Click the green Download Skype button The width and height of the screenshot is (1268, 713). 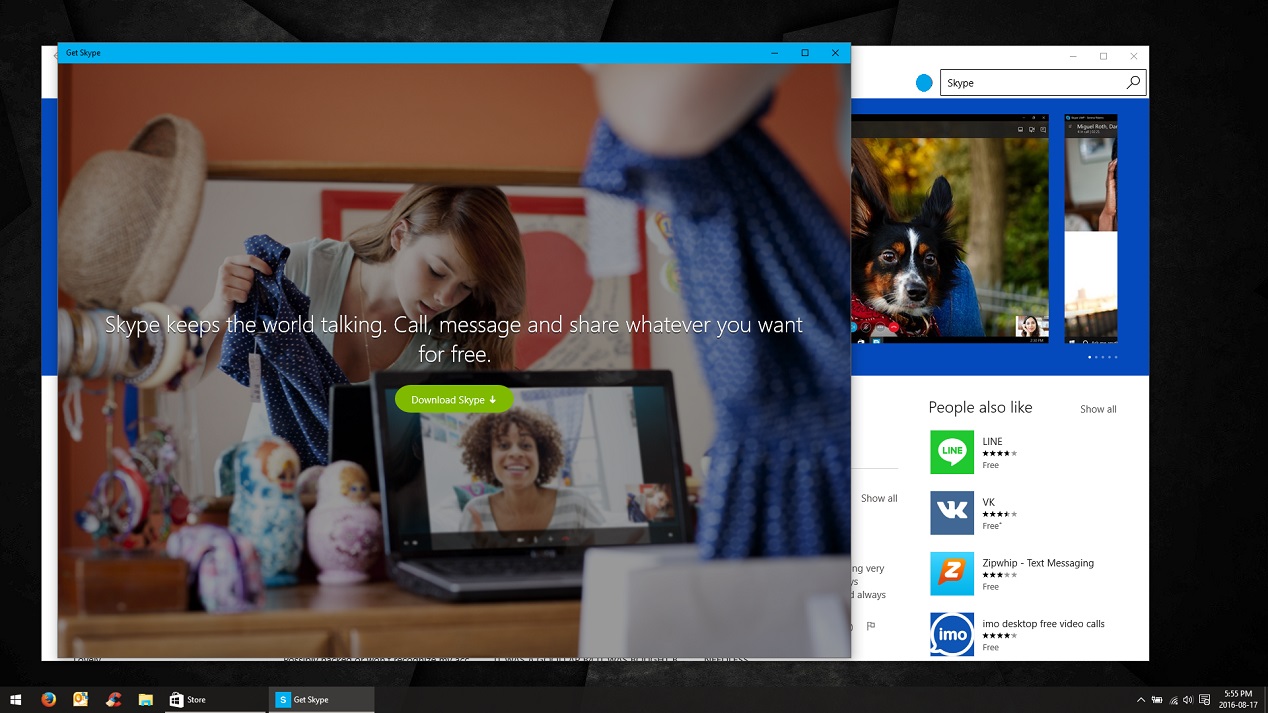[454, 399]
